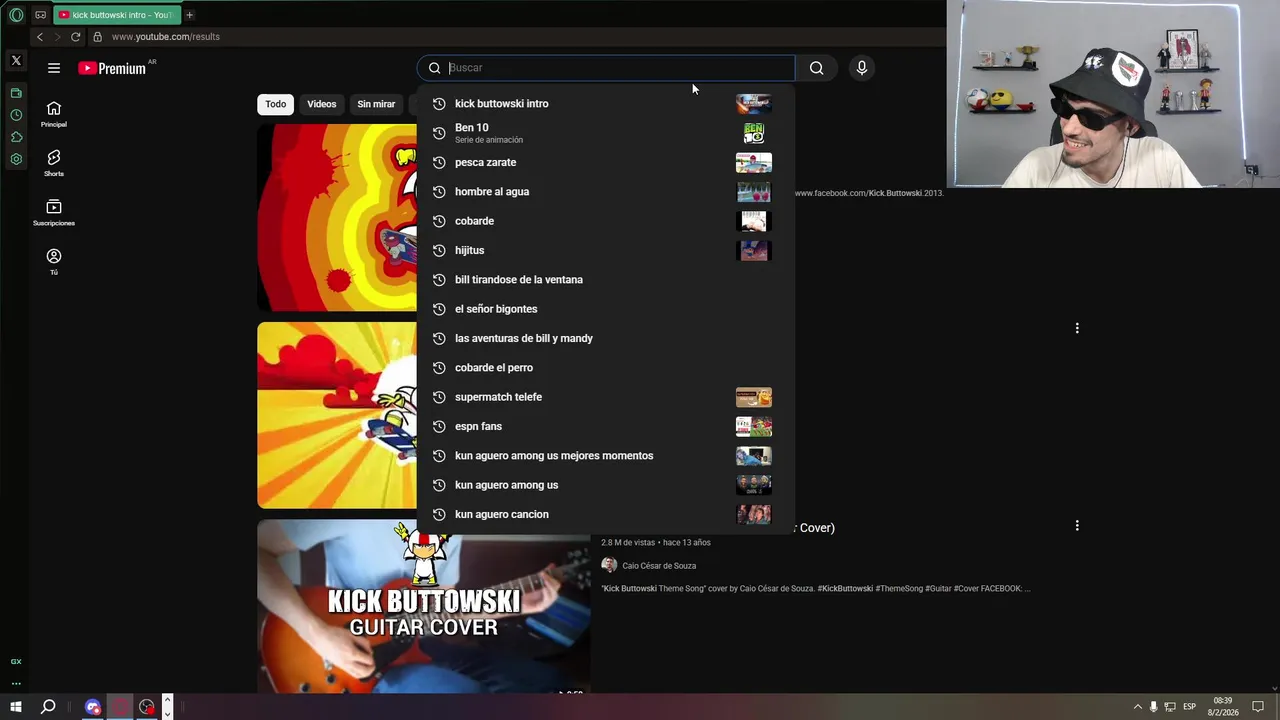Reload the YouTube page
1280x720 pixels.
(x=75, y=37)
